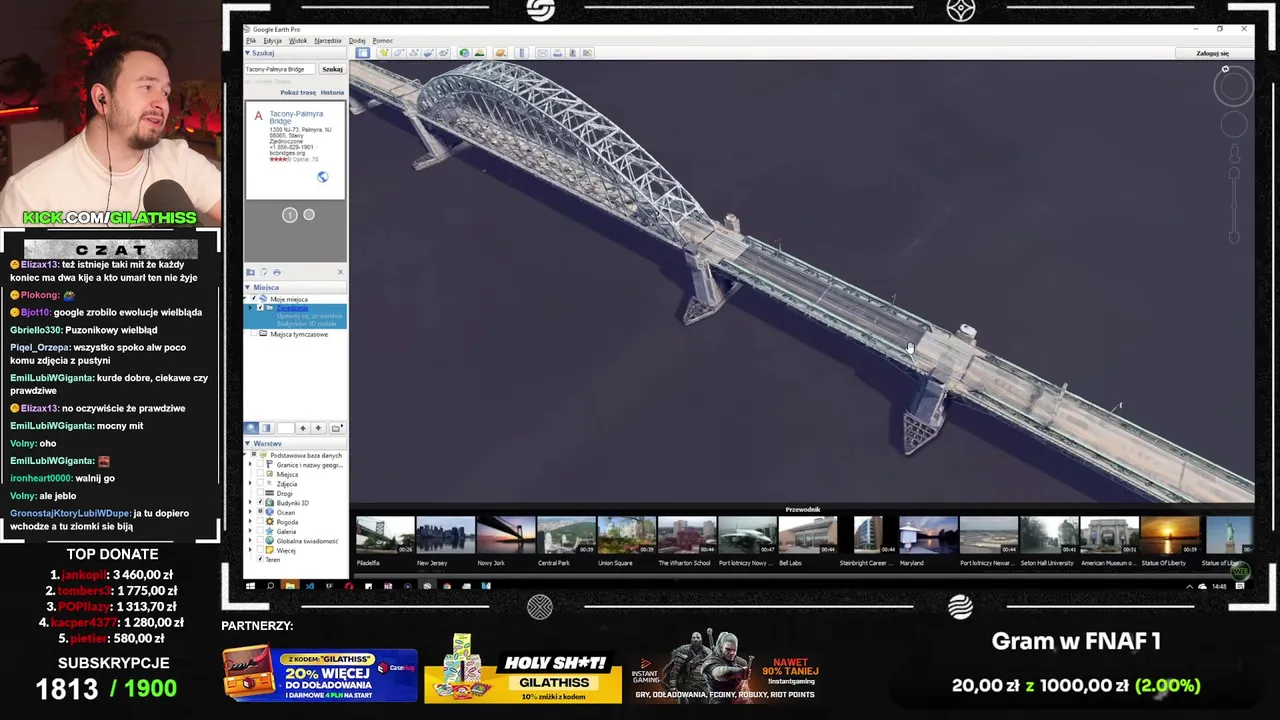Toggle the Moje miejsca checkbox

tap(254, 298)
